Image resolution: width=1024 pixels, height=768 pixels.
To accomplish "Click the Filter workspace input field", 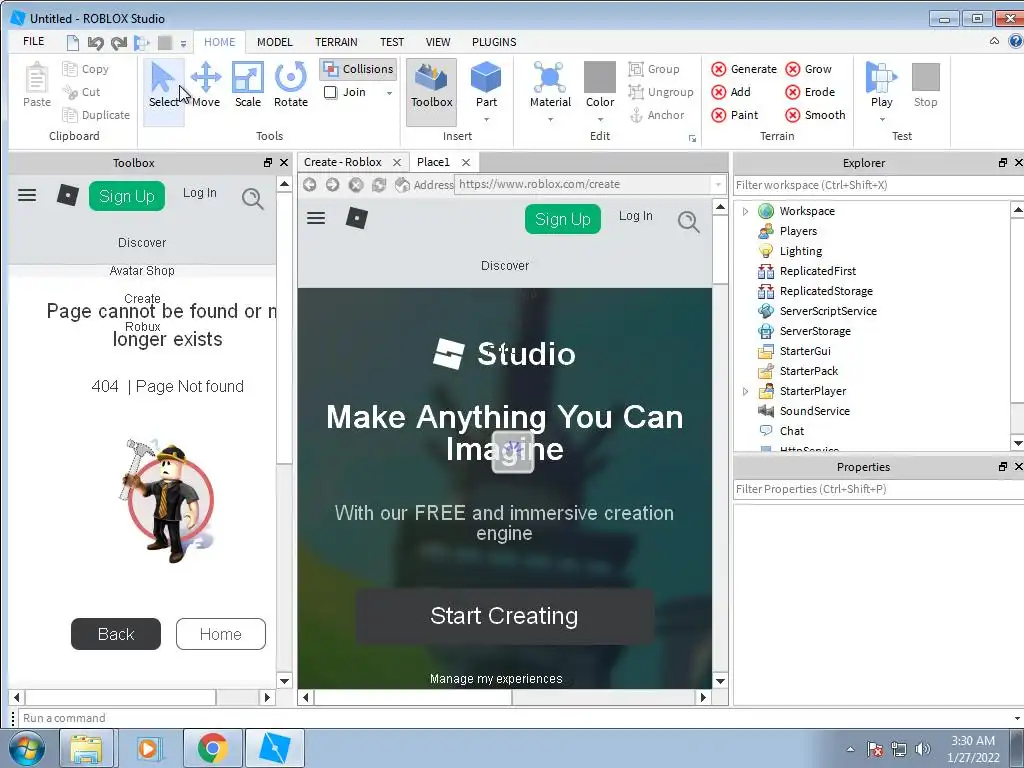I will 877,185.
